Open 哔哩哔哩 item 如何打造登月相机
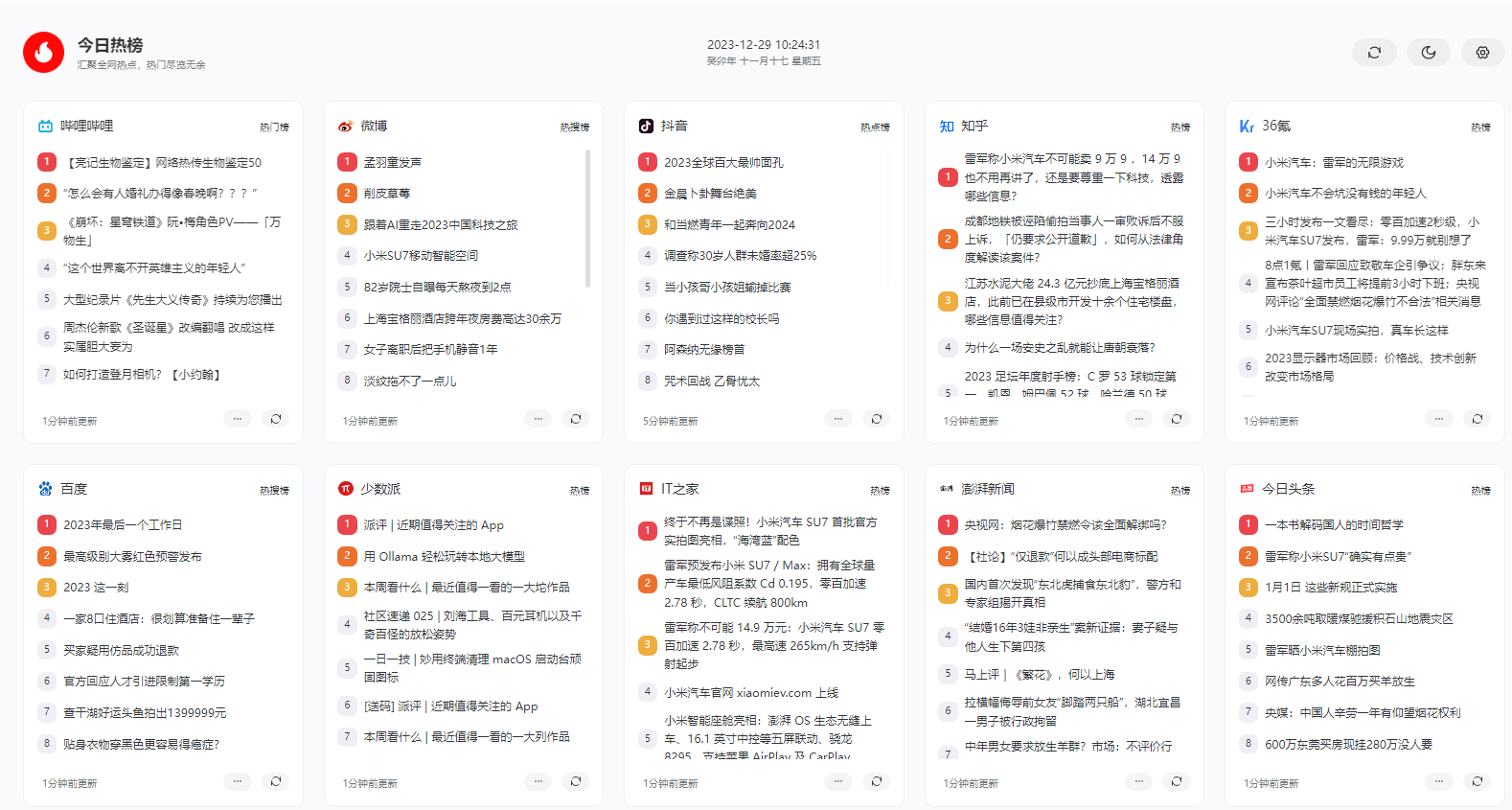The height and width of the screenshot is (810, 1512). pos(143,375)
